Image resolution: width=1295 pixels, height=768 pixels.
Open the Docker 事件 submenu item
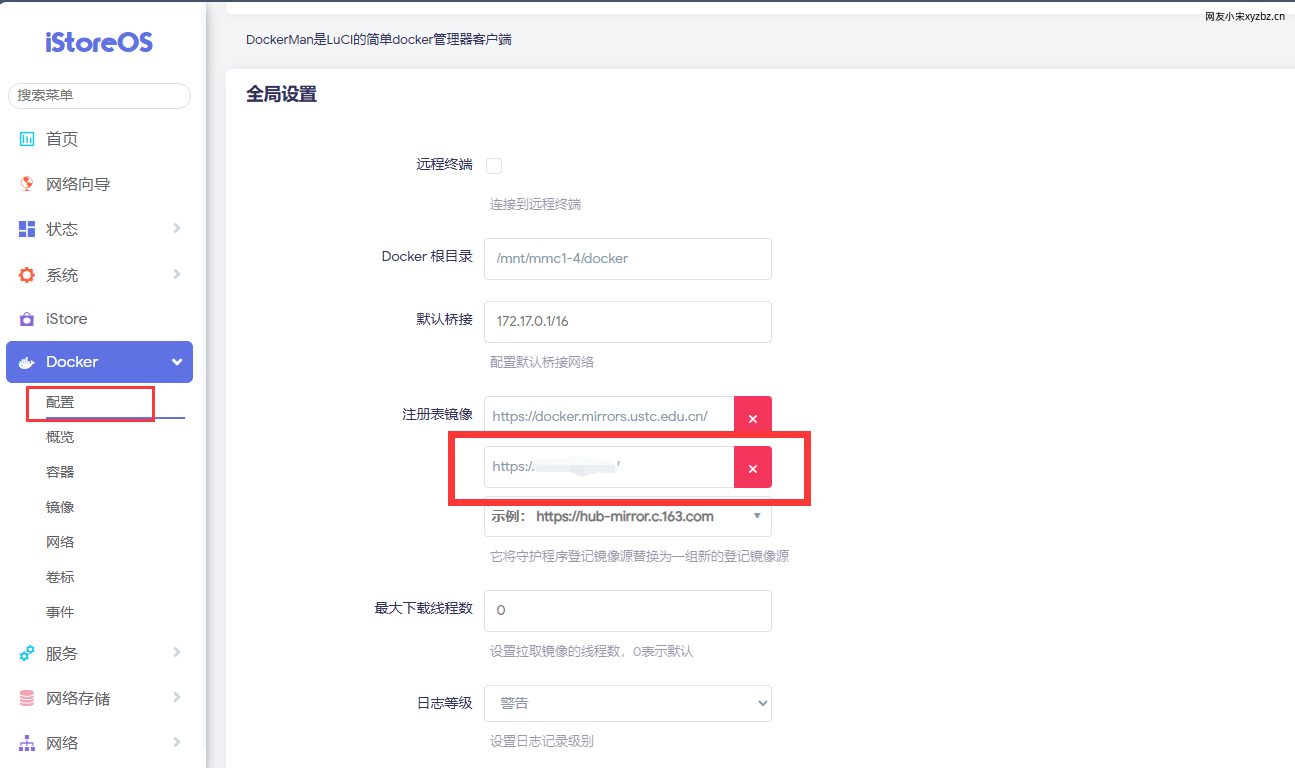click(60, 612)
